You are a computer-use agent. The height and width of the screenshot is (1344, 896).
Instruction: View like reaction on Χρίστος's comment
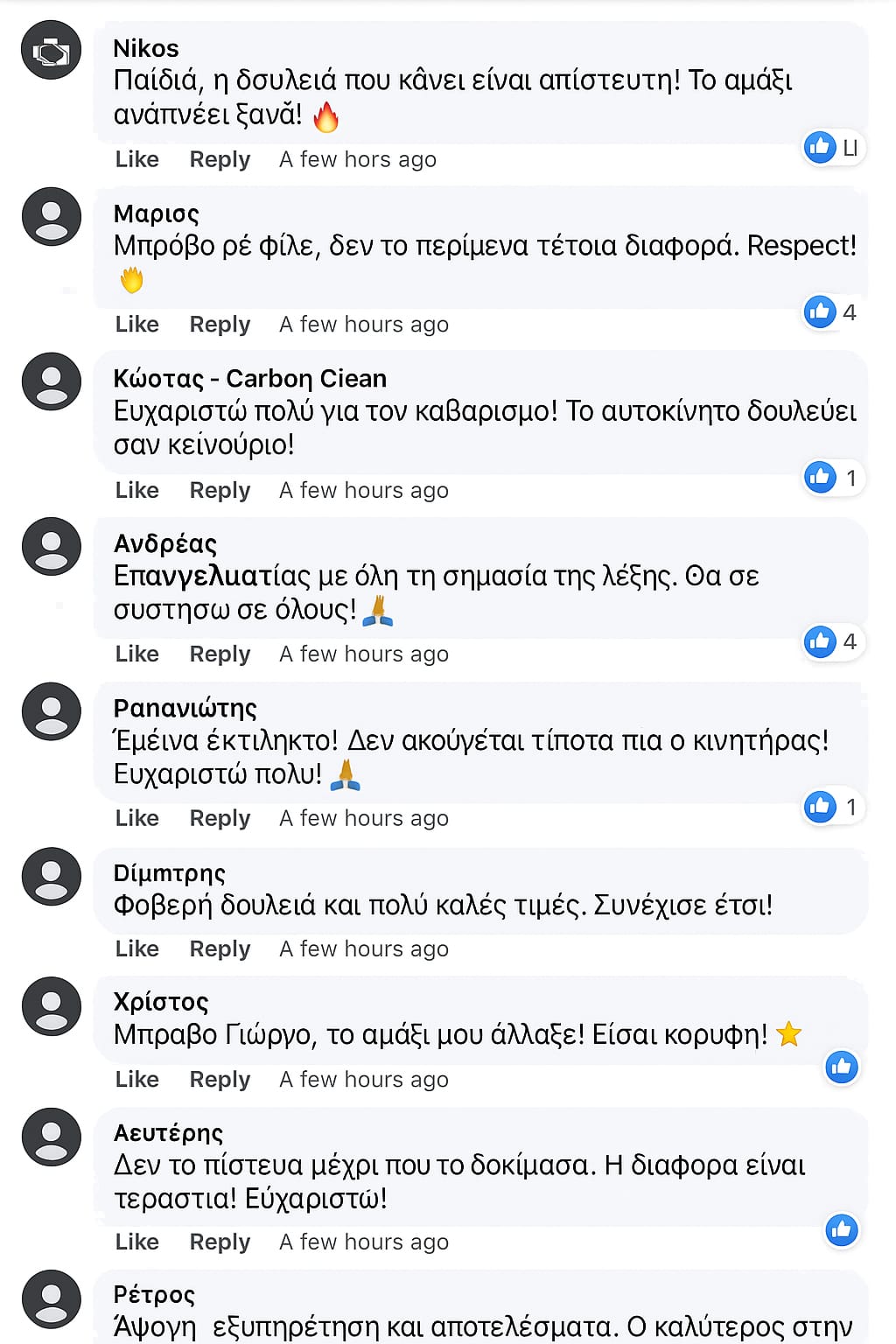coord(842,1067)
